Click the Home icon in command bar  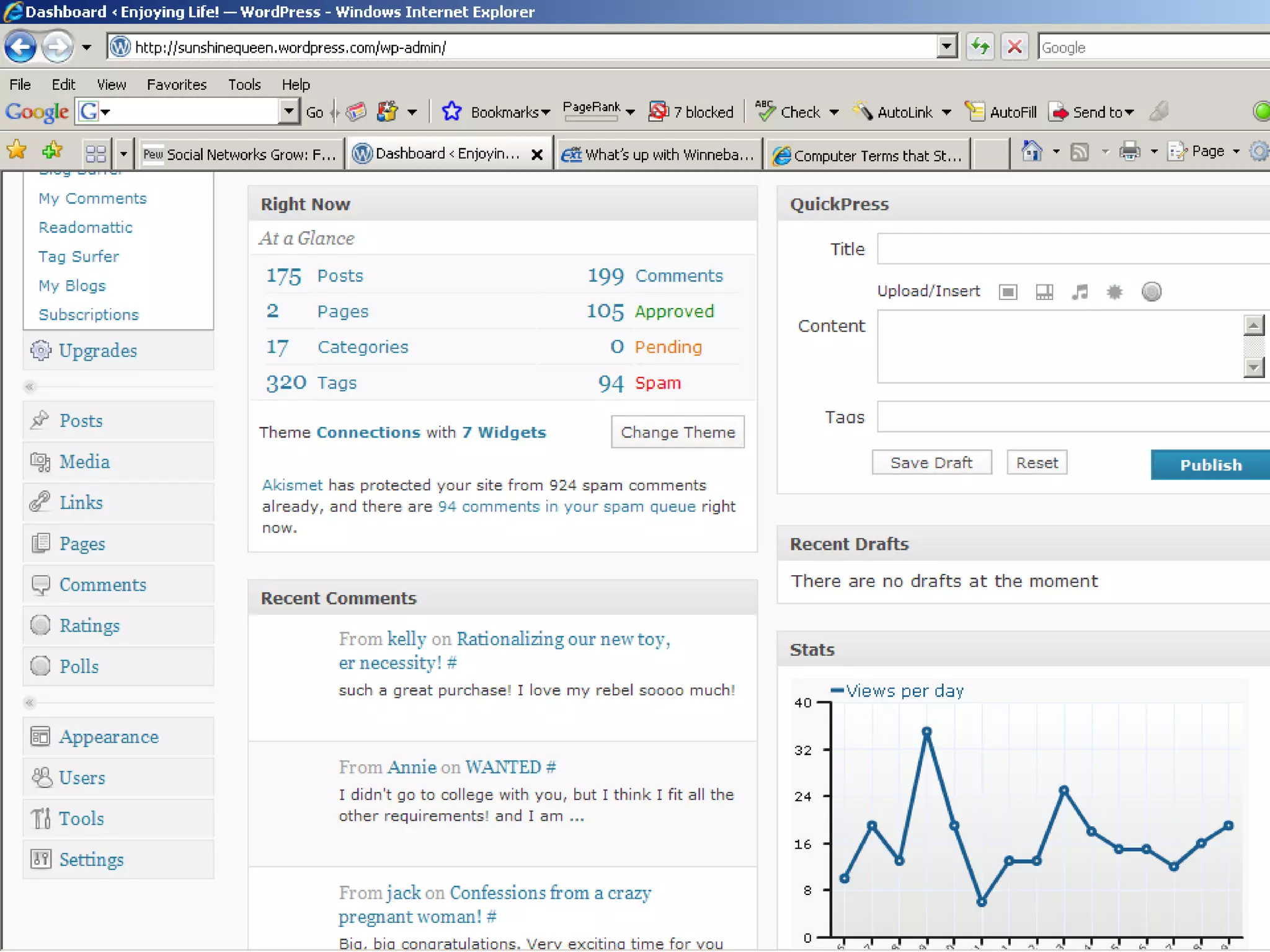tap(1031, 151)
